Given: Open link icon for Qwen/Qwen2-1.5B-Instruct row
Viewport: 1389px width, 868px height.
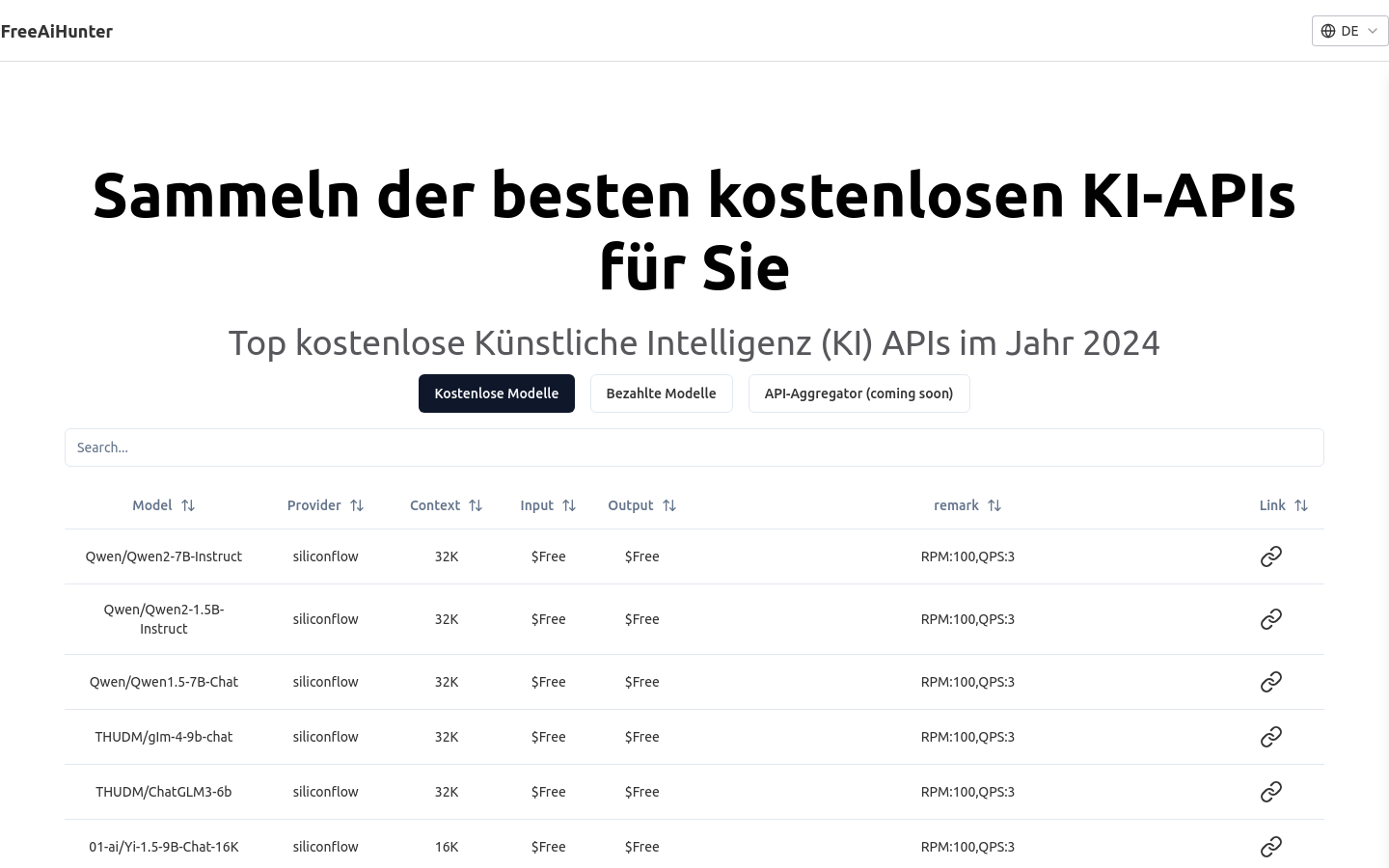Looking at the screenshot, I should (1271, 619).
